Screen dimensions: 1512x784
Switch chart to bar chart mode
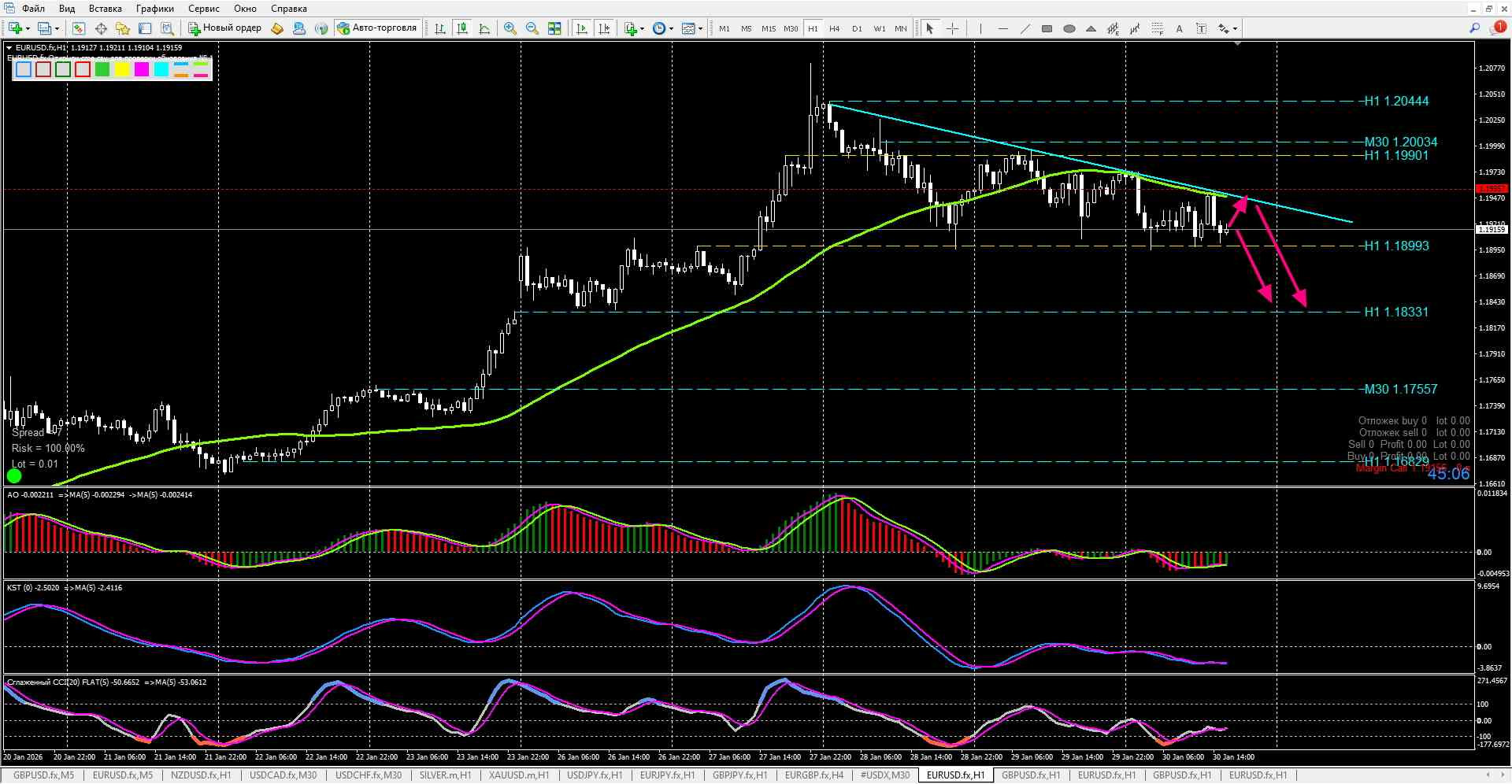point(440,28)
